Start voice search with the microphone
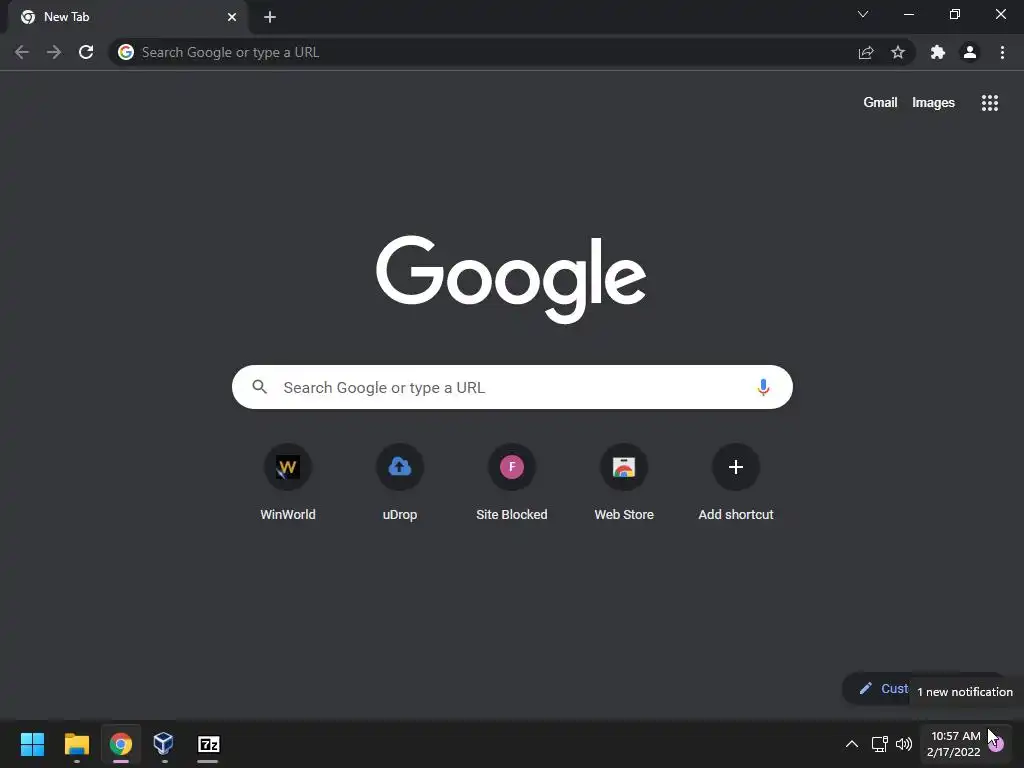Viewport: 1024px width, 768px height. 763,387
